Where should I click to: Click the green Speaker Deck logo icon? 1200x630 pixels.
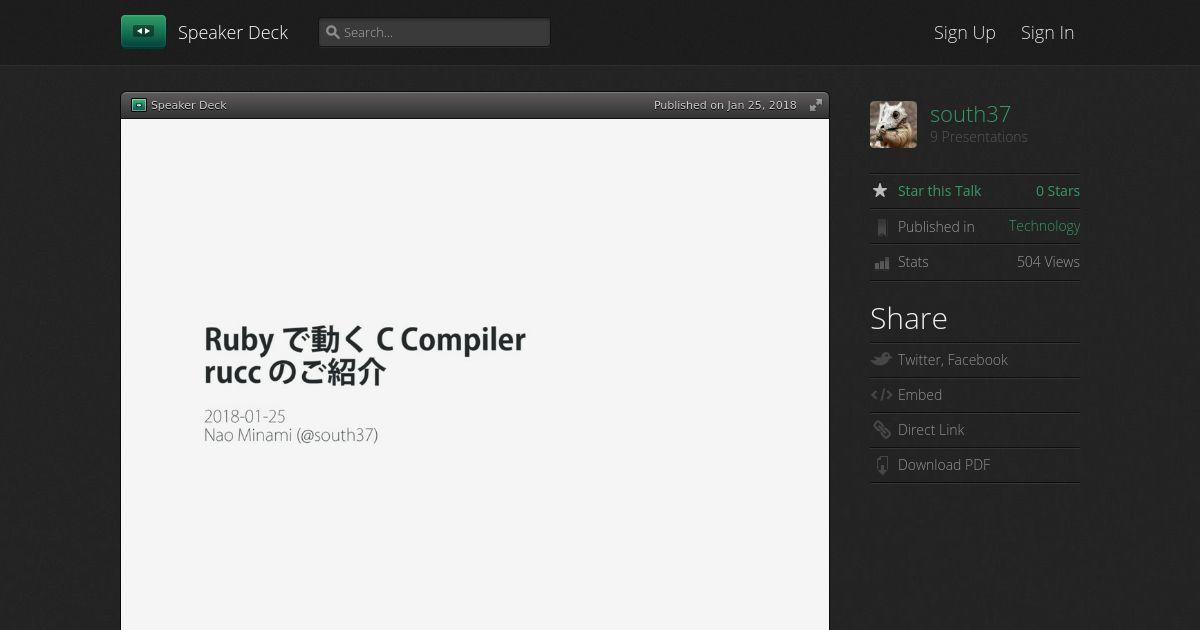[x=143, y=32]
